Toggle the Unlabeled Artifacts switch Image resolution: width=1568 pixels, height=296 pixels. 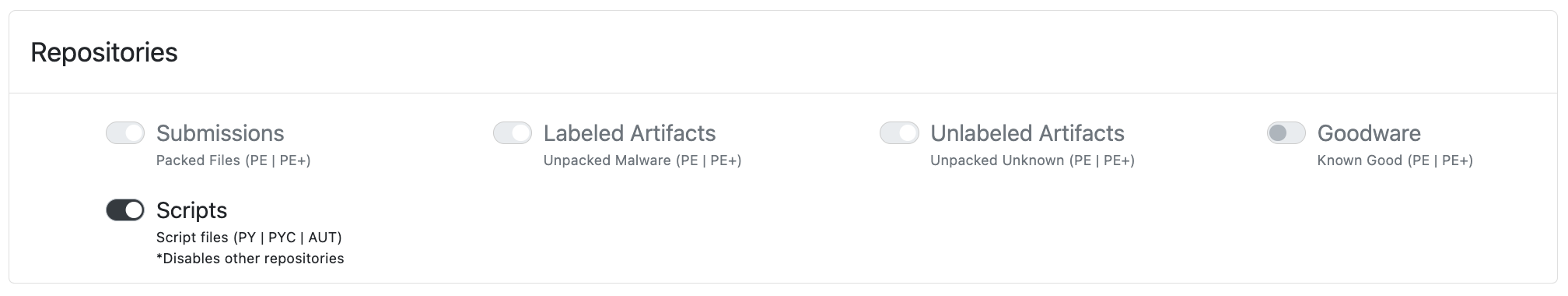(x=899, y=133)
